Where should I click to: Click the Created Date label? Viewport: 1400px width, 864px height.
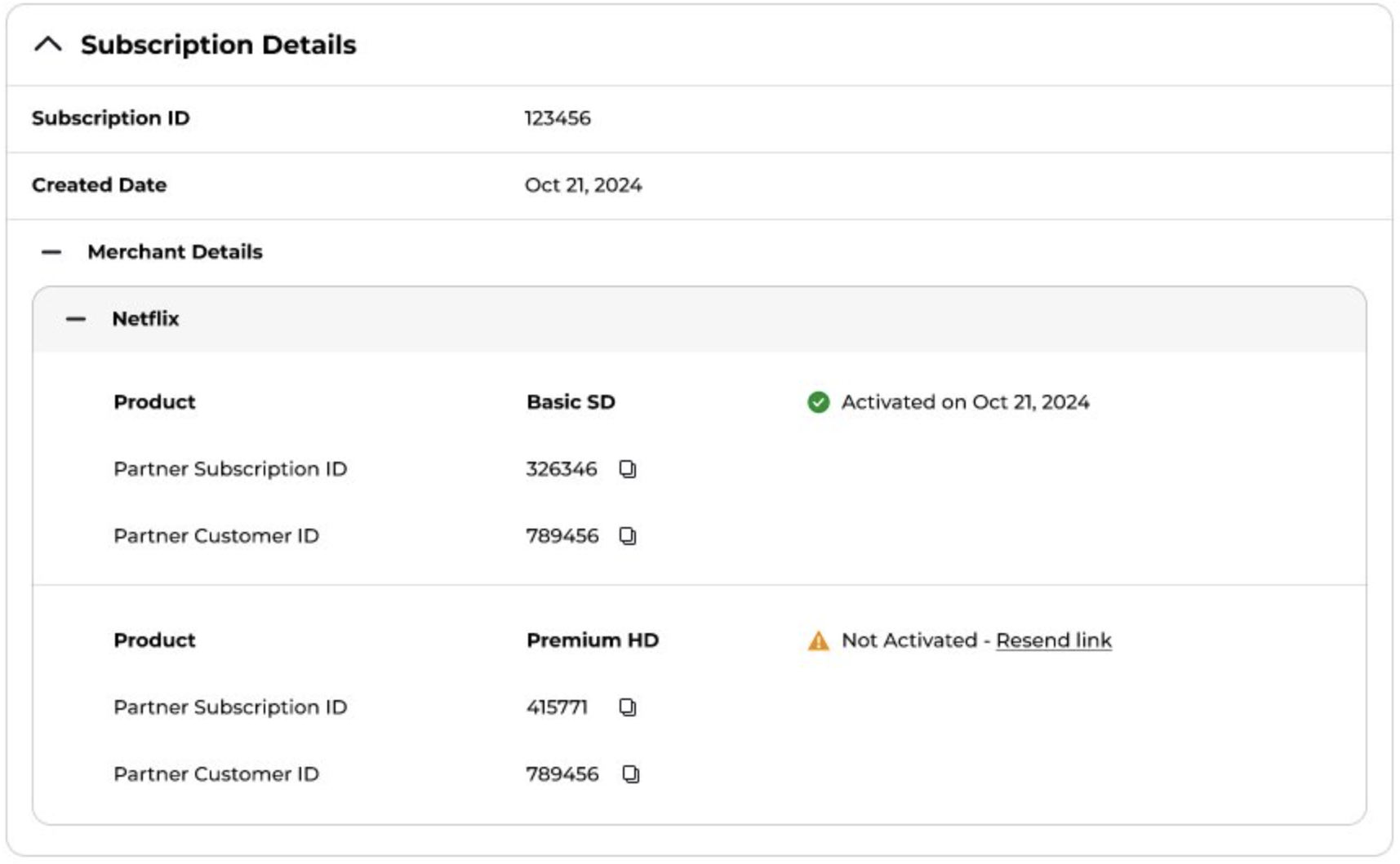100,185
